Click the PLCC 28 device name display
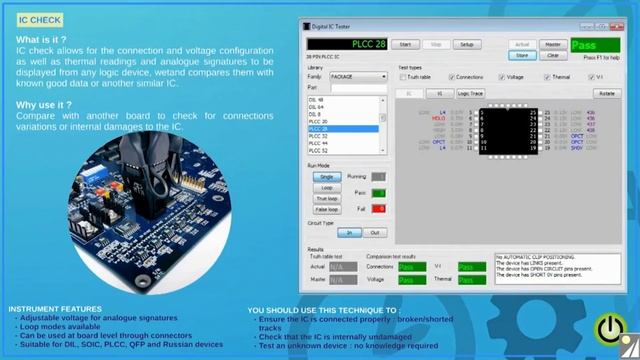 click(x=347, y=44)
